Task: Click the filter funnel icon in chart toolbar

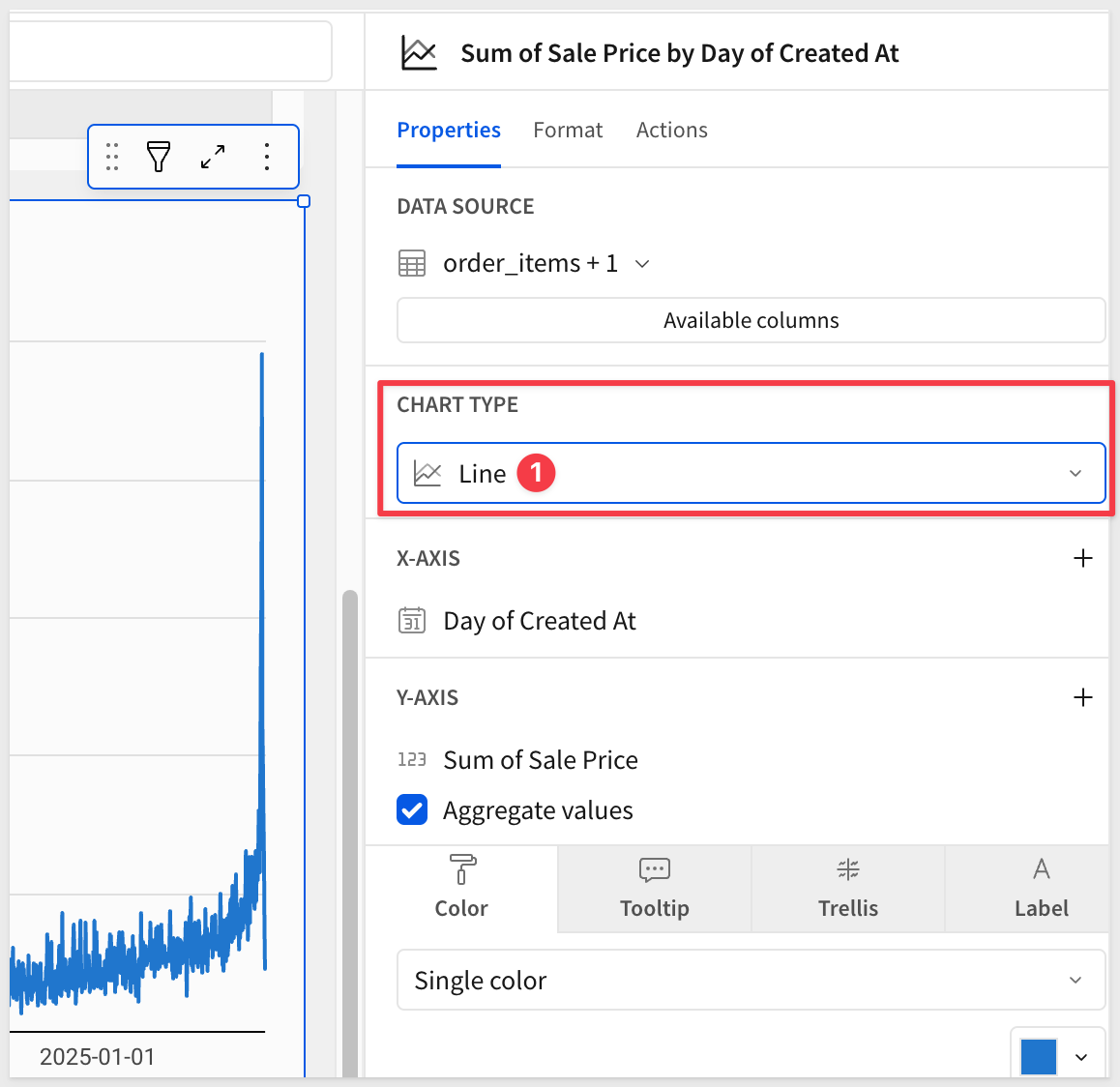Action: (x=159, y=156)
